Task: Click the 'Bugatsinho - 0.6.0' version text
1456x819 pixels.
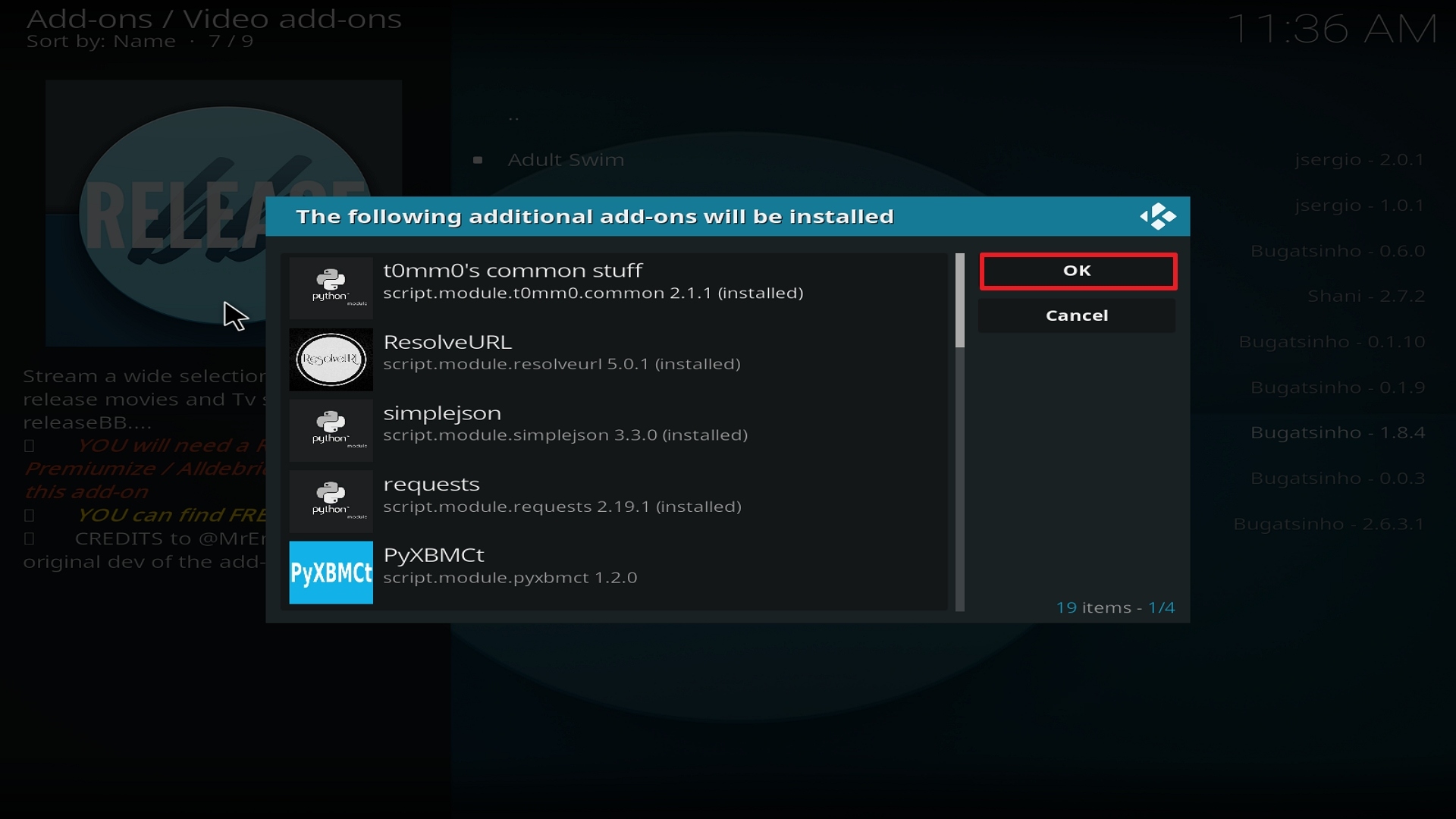Action: click(1338, 251)
